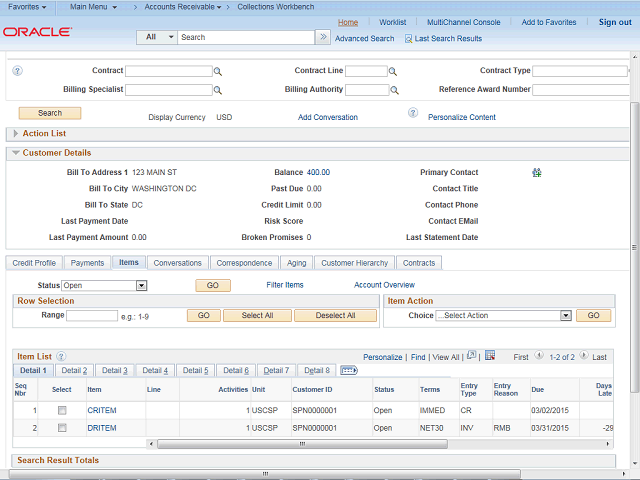Switch to the Conversations tab

pos(177,263)
